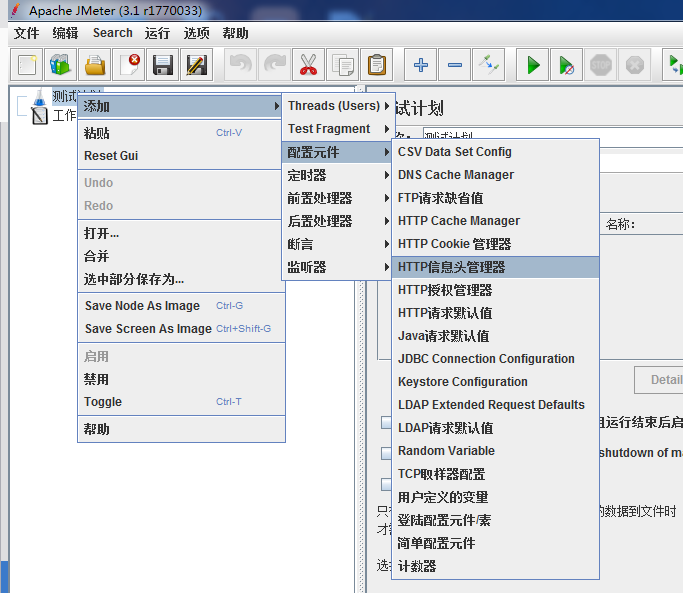Screen dimensions: 683x593
Task: Expand Test Fragment submenu
Action: [x=338, y=129]
